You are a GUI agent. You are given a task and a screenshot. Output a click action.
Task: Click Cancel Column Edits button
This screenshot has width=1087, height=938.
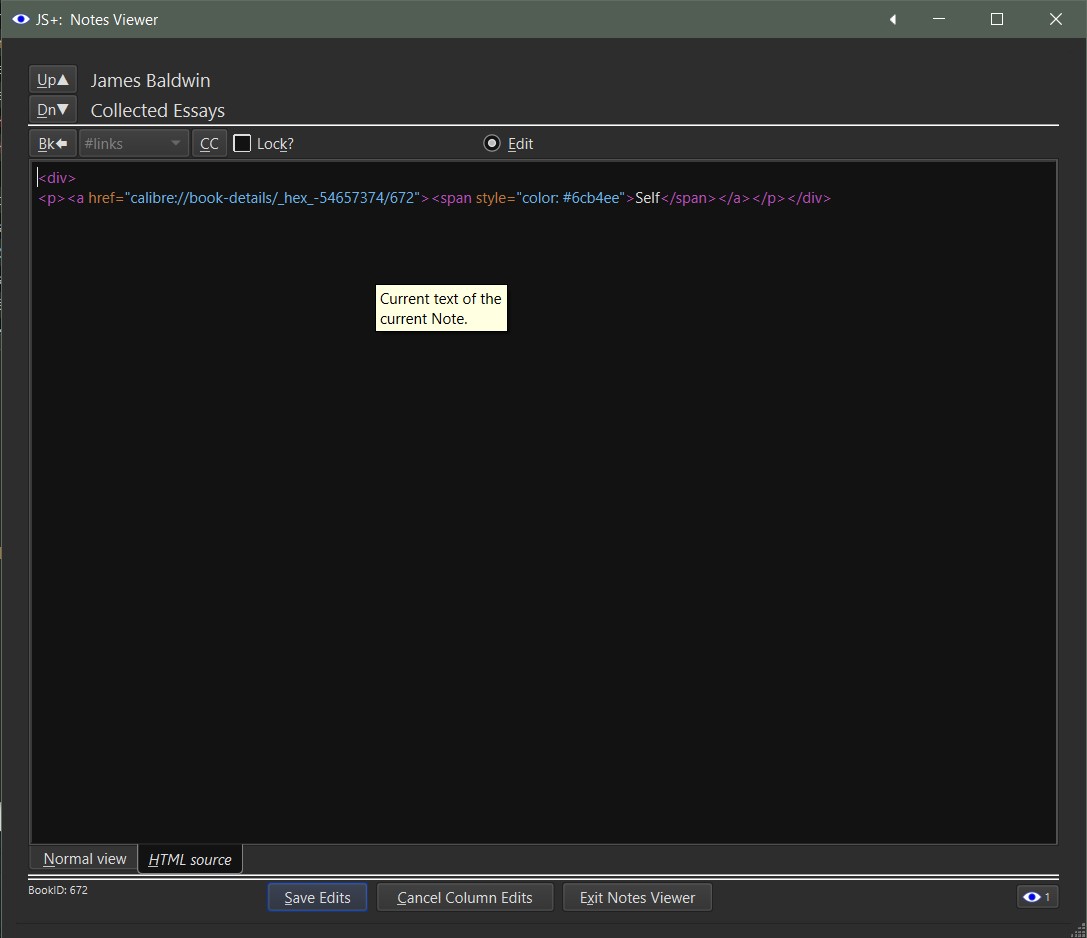(464, 897)
